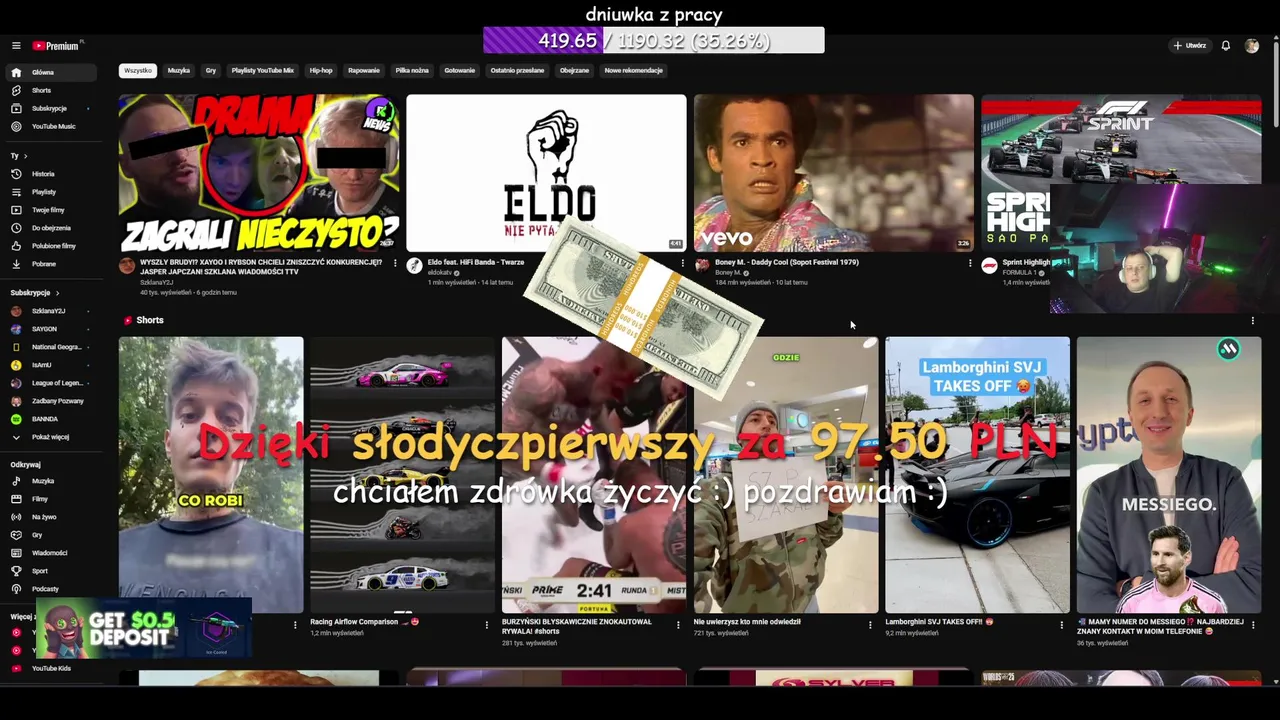Open Wiadomości news section
Screen dimensions: 1280x720
click(53, 553)
